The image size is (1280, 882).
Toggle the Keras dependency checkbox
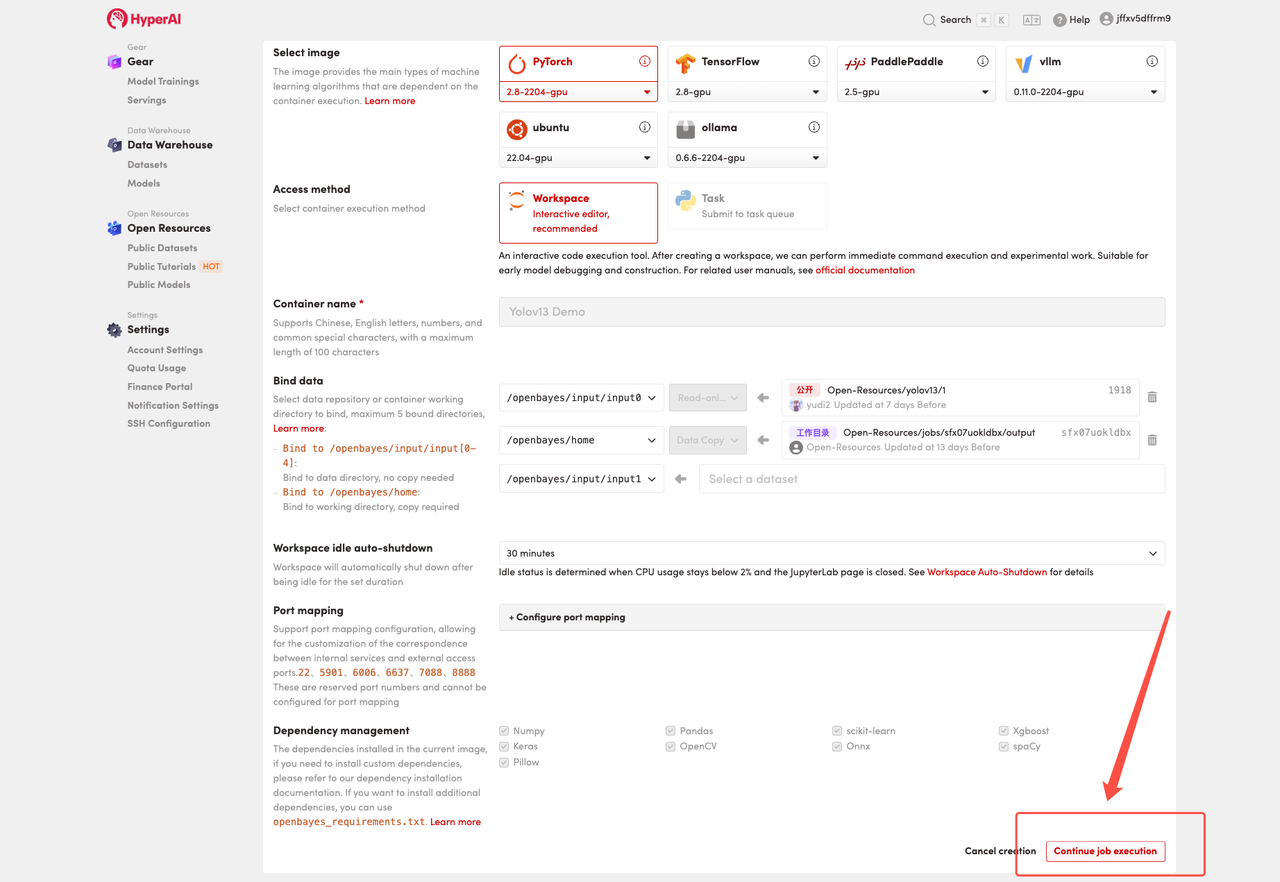[504, 746]
